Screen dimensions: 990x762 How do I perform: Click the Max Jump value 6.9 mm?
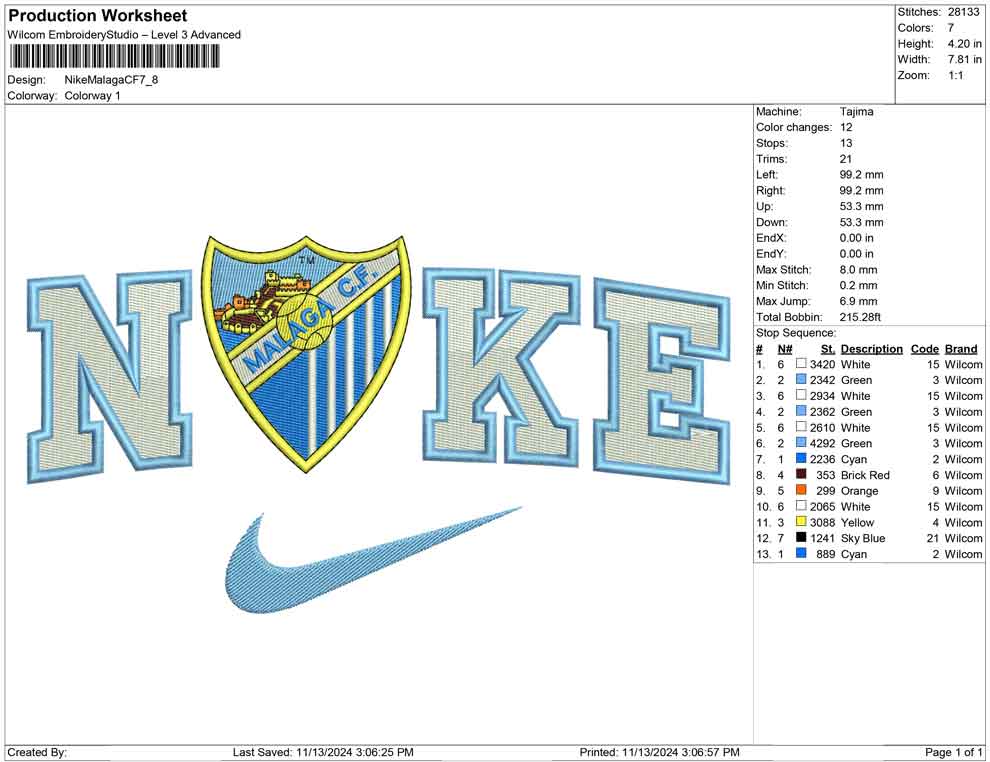859,301
